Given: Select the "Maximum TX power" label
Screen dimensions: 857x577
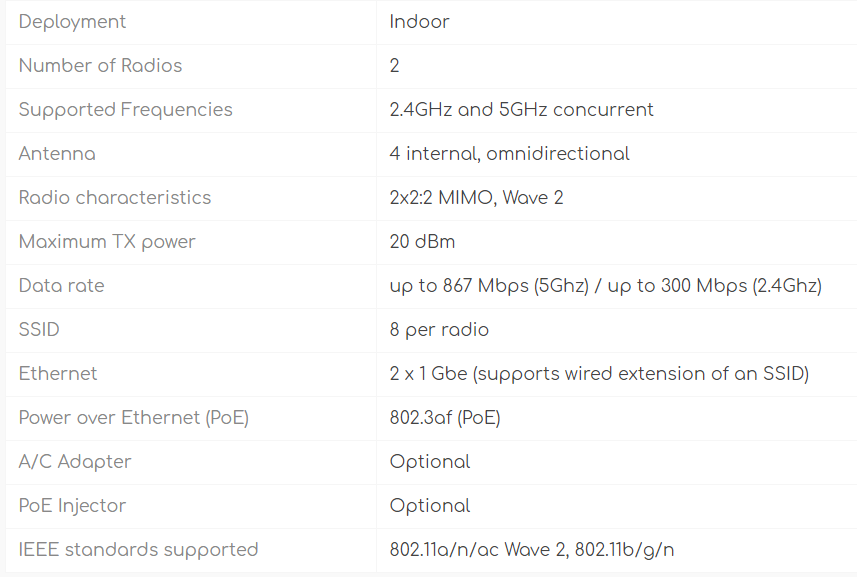Looking at the screenshot, I should click(107, 242).
